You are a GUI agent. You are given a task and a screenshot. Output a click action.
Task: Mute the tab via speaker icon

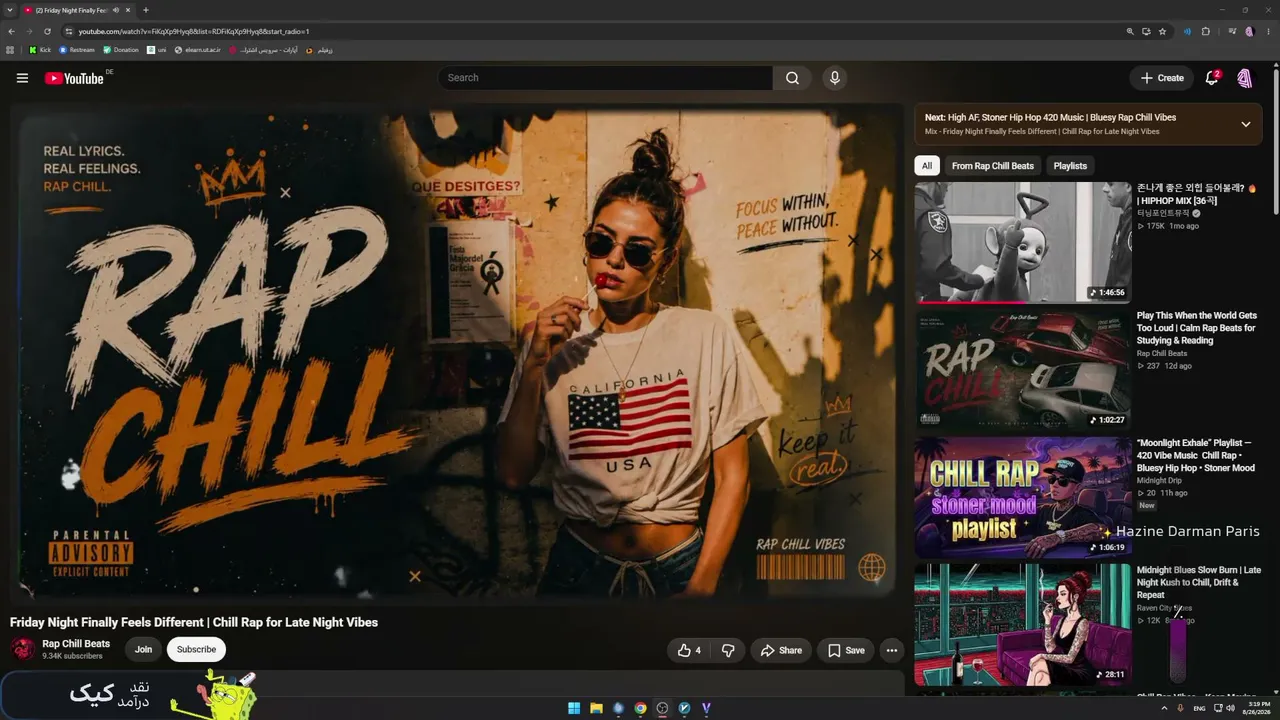pos(116,10)
